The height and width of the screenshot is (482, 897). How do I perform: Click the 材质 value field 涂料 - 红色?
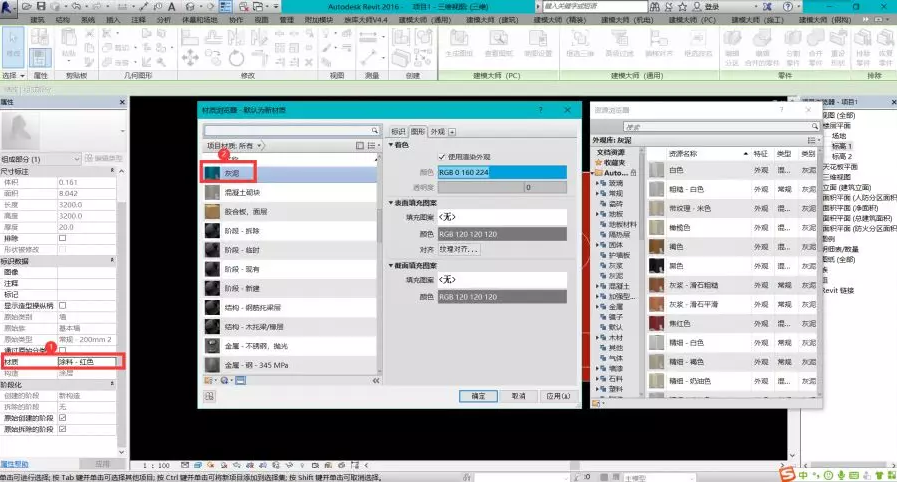point(87,361)
